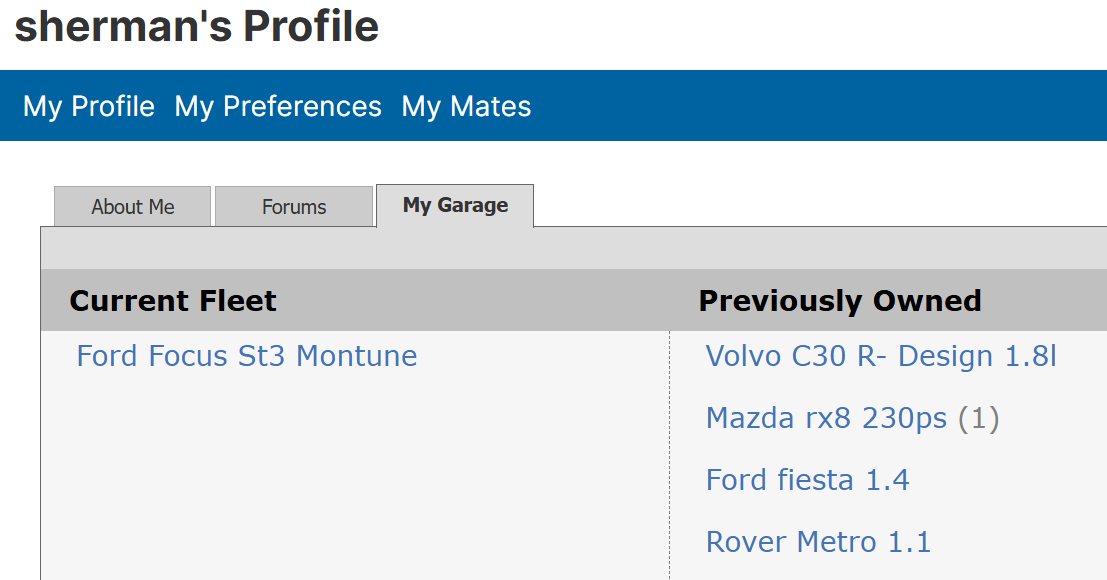The width and height of the screenshot is (1107, 580).
Task: Open the My Profile navigation link
Action: [89, 106]
